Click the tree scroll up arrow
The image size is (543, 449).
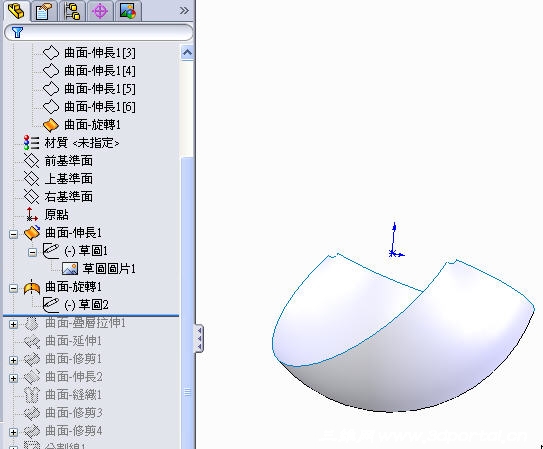(187, 53)
